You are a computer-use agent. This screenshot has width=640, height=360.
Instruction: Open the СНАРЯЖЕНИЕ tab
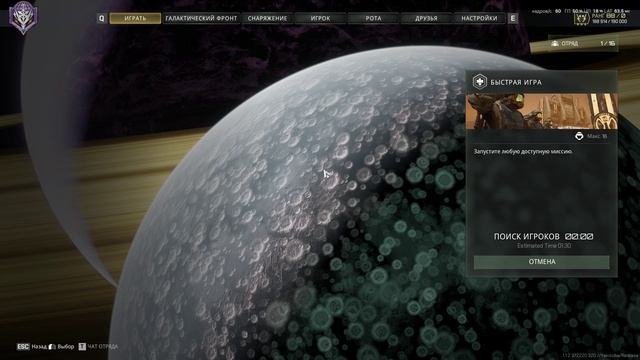coord(267,18)
